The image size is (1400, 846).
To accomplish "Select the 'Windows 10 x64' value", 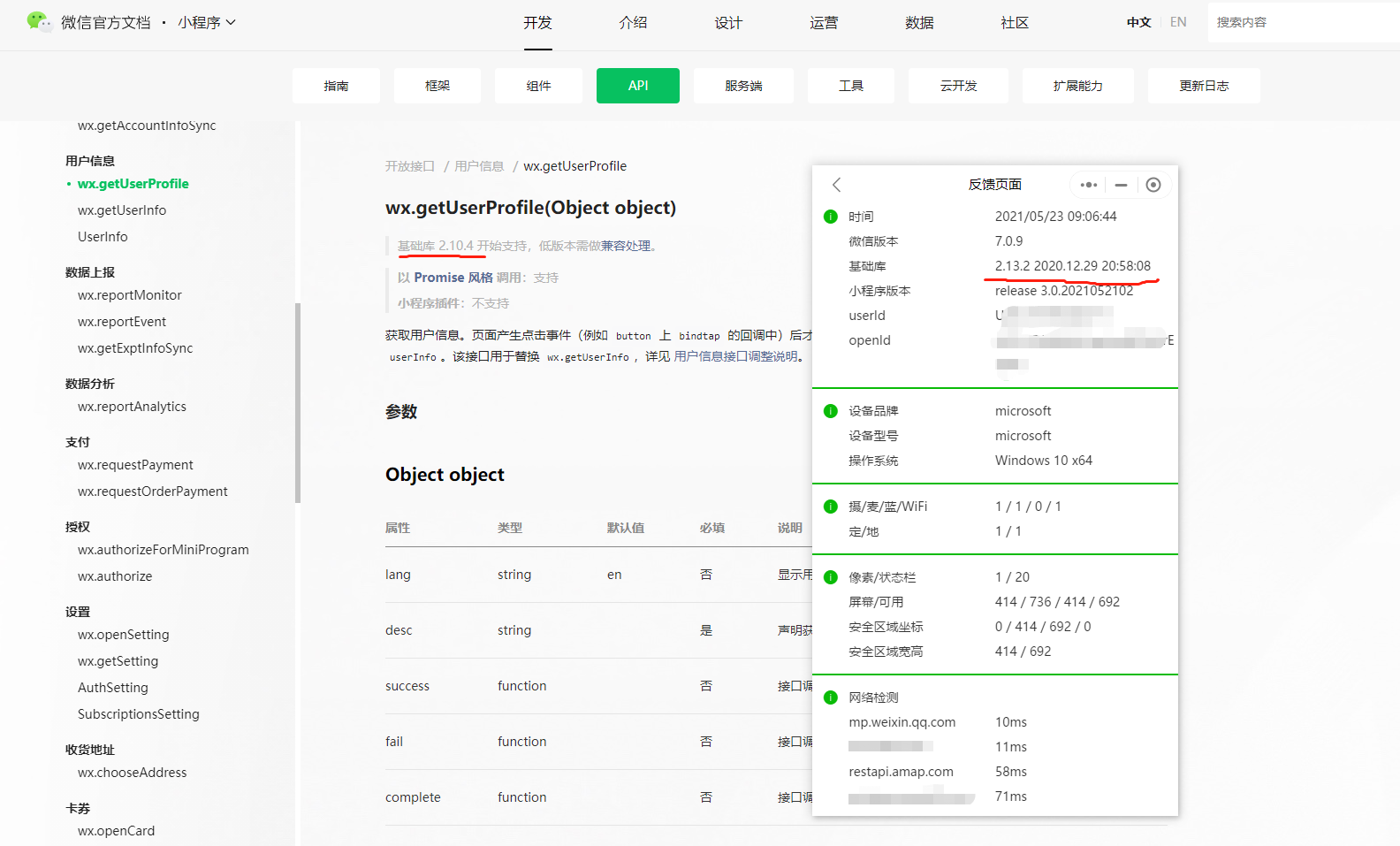I will (1044, 461).
